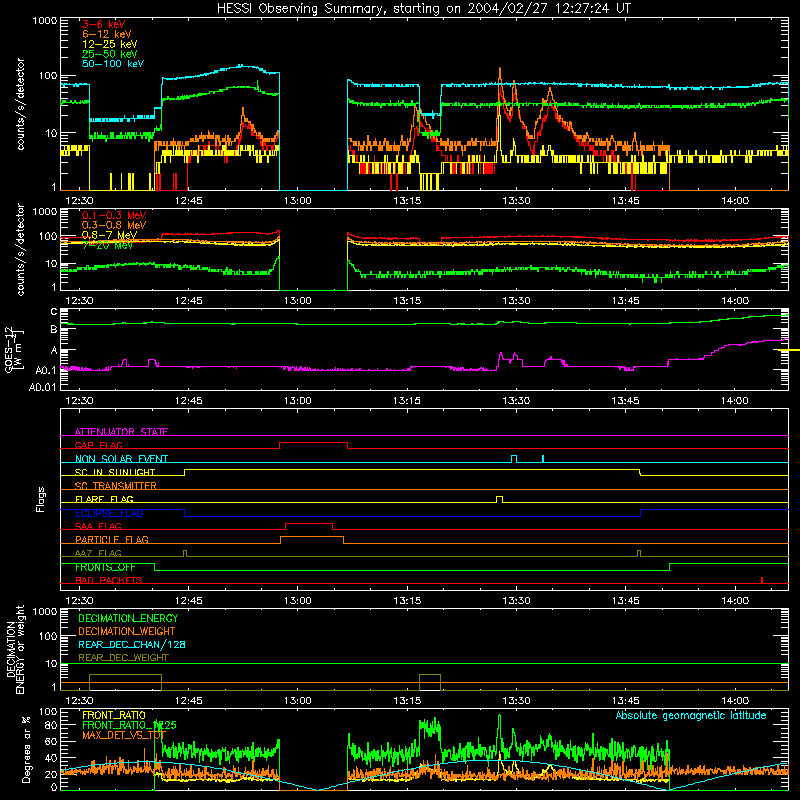Image resolution: width=800 pixels, height=800 pixels.
Task: Click the tallest orange X-ray peak near 13:28
Action: (x=499, y=71)
